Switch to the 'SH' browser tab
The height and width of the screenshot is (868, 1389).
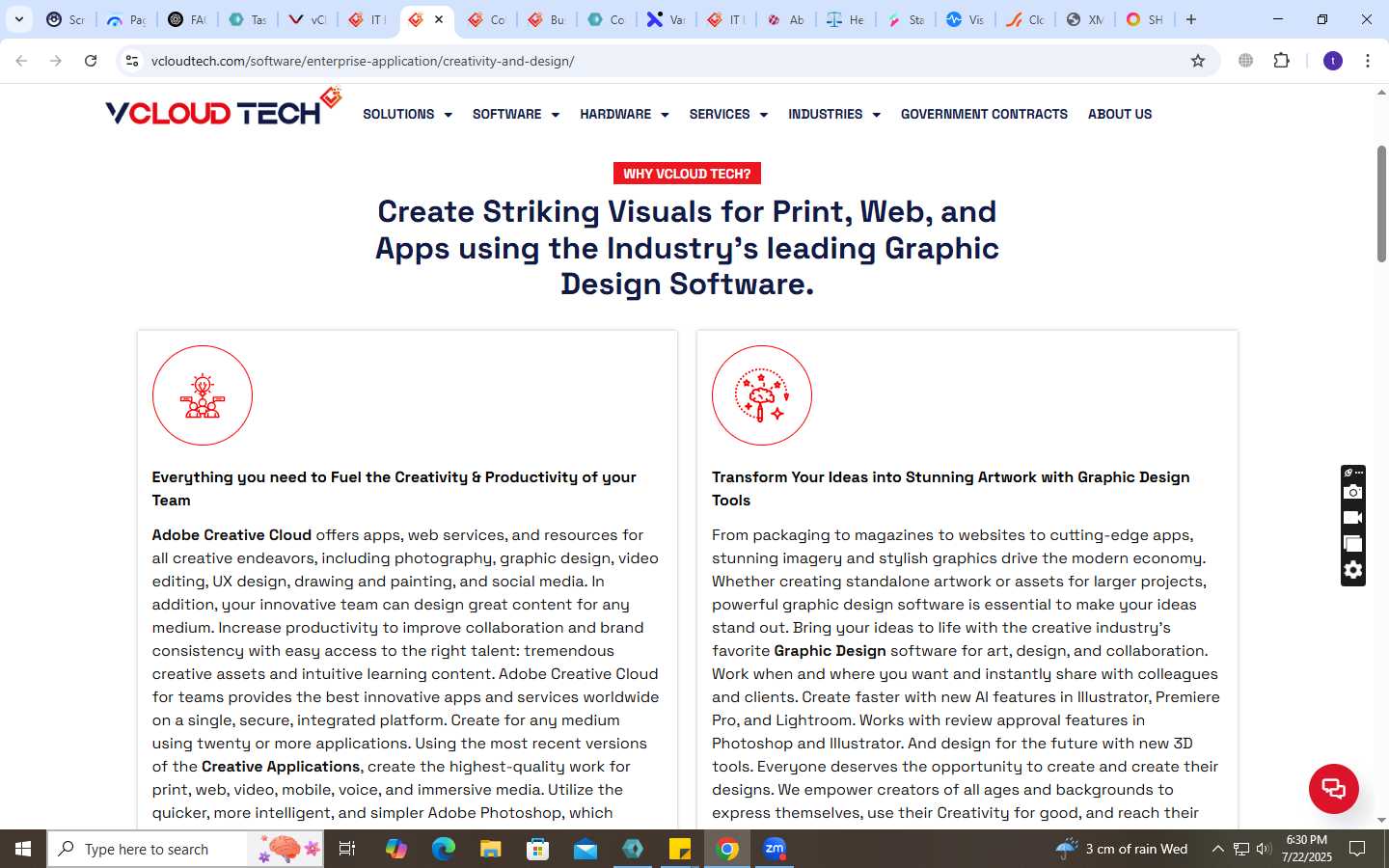point(1145,19)
